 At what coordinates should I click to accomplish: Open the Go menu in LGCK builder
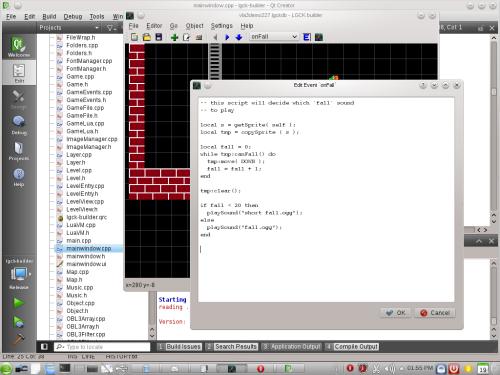point(173,26)
